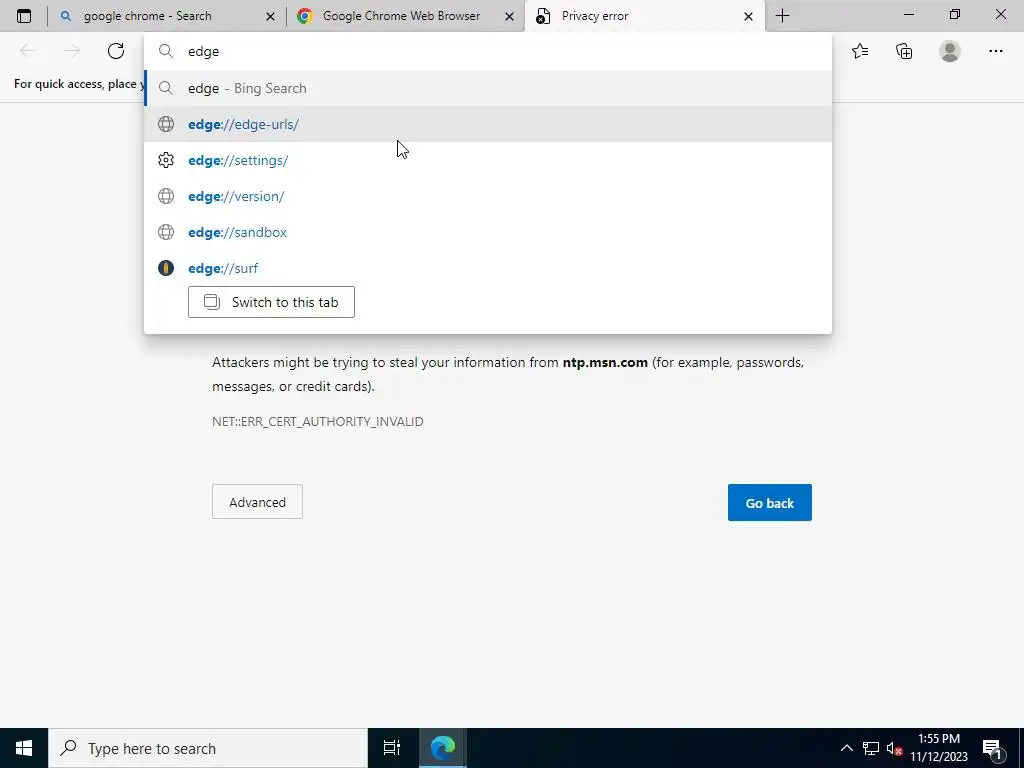Select the edge://sandbox suggestion
Image resolution: width=1024 pixels, height=768 pixels.
pos(488,232)
